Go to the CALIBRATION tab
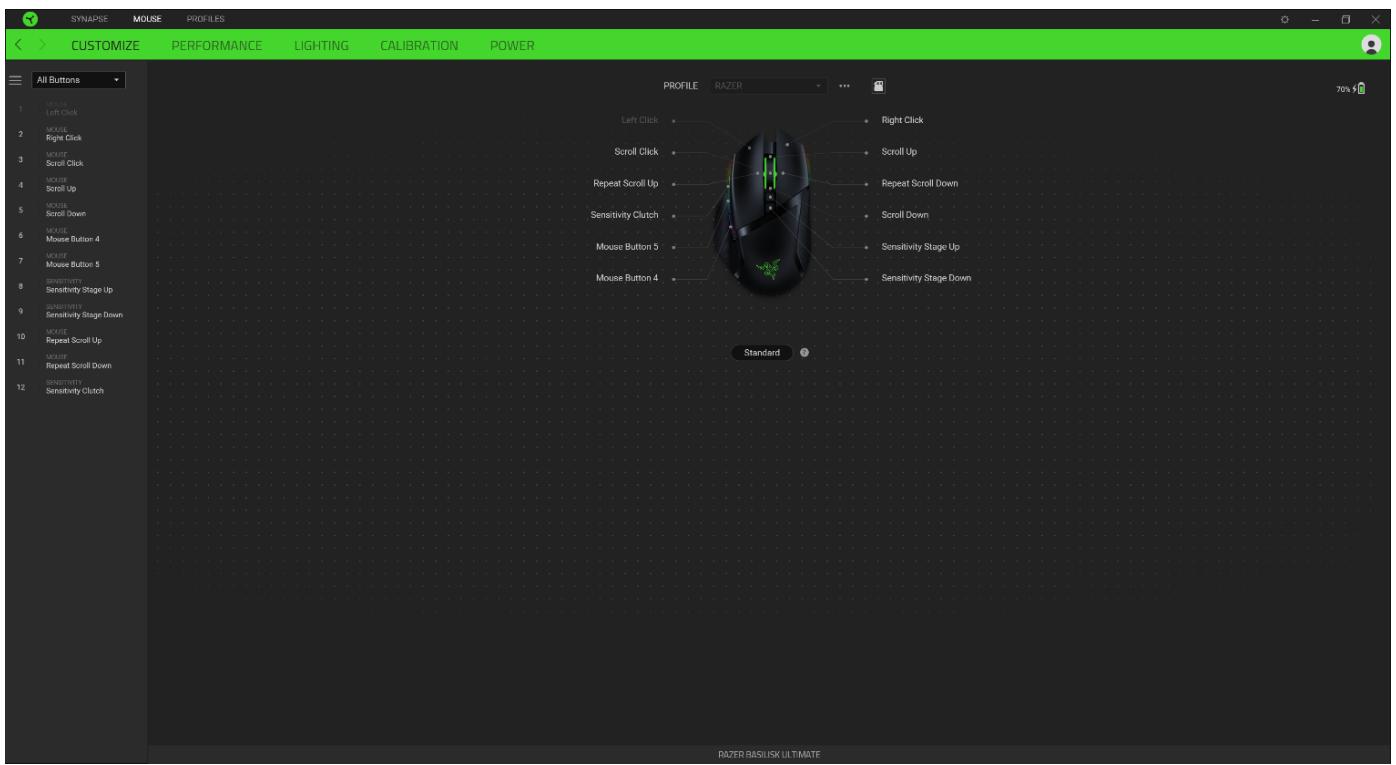 pyautogui.click(x=420, y=46)
